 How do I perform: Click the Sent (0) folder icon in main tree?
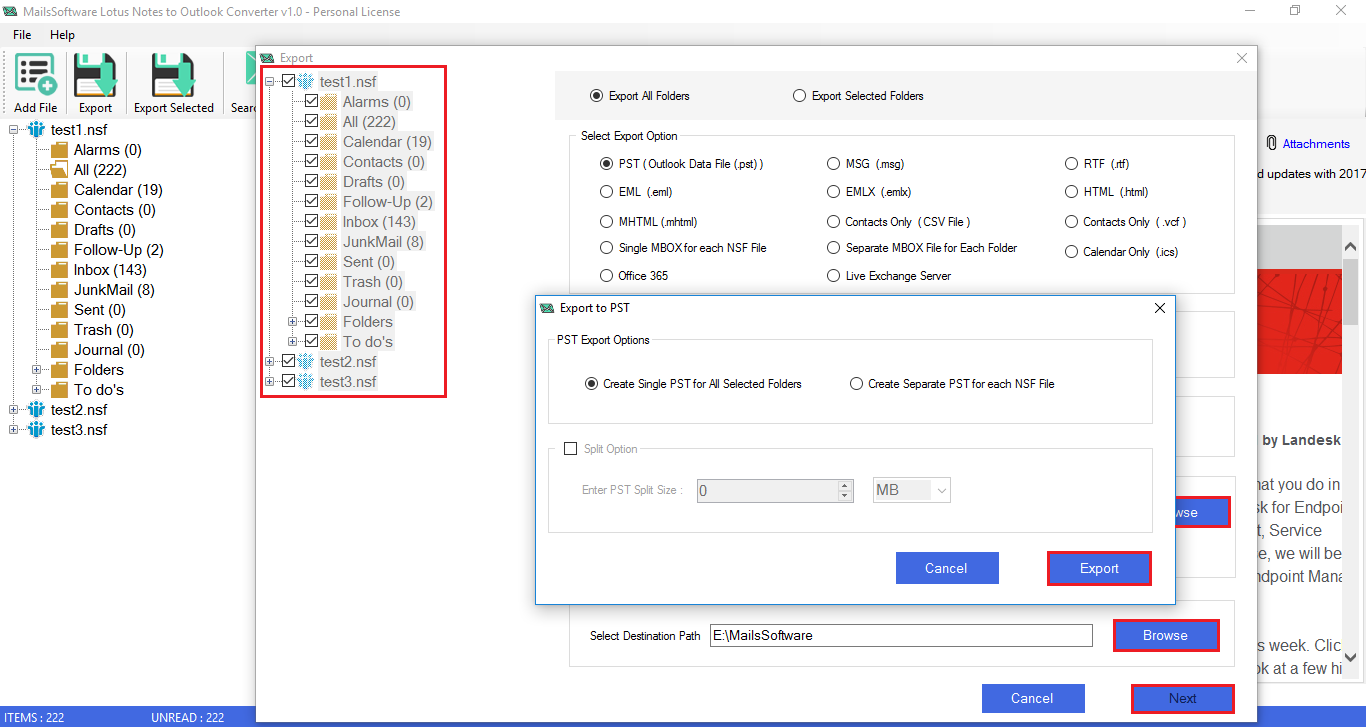pos(59,310)
